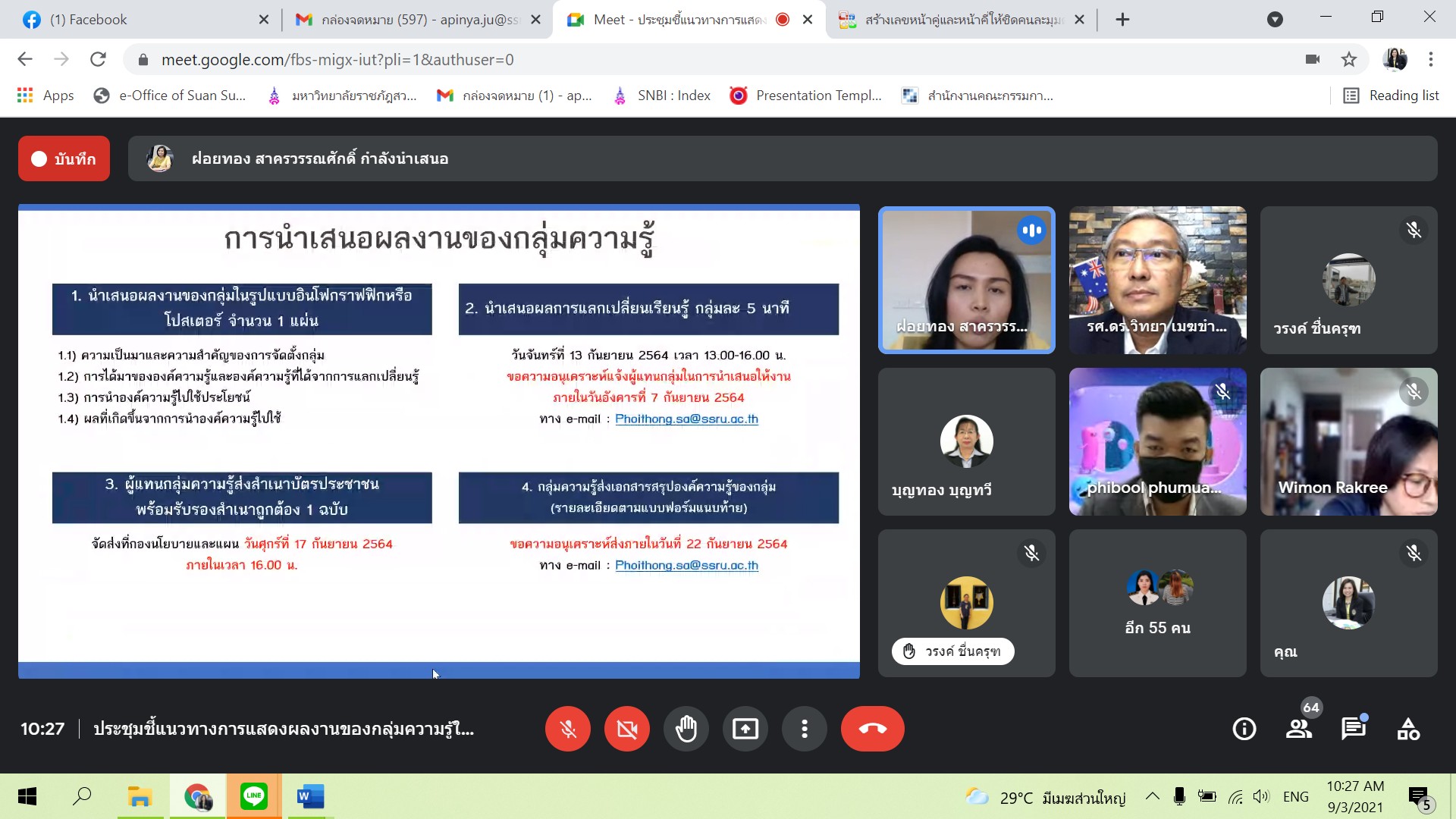Open the chat messages icon

click(x=1353, y=729)
